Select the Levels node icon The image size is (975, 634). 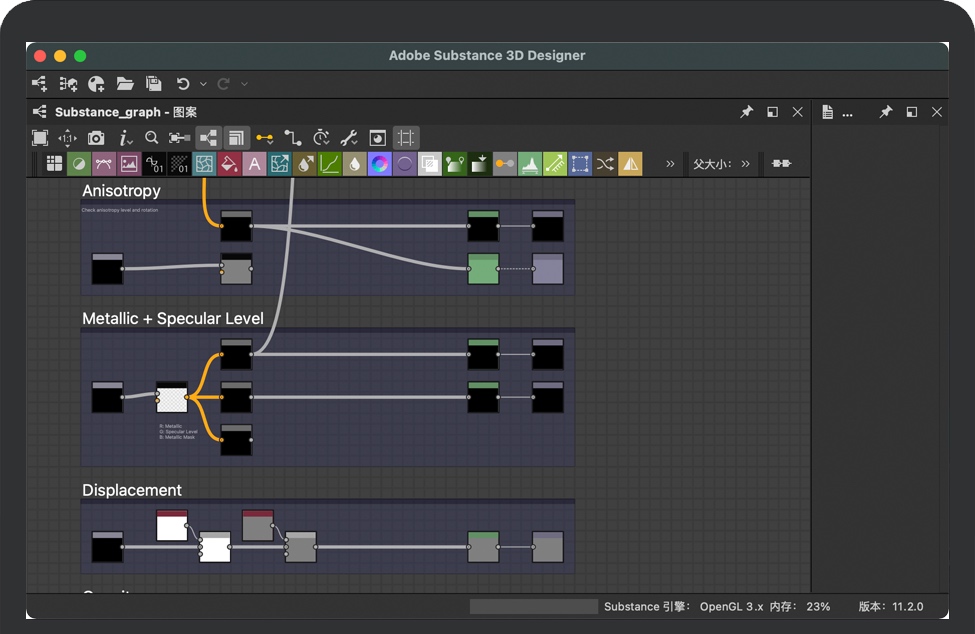(530, 164)
